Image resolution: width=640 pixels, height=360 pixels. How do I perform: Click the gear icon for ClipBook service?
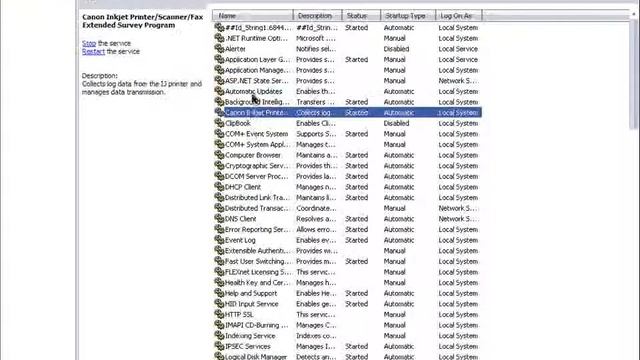tap(219, 123)
